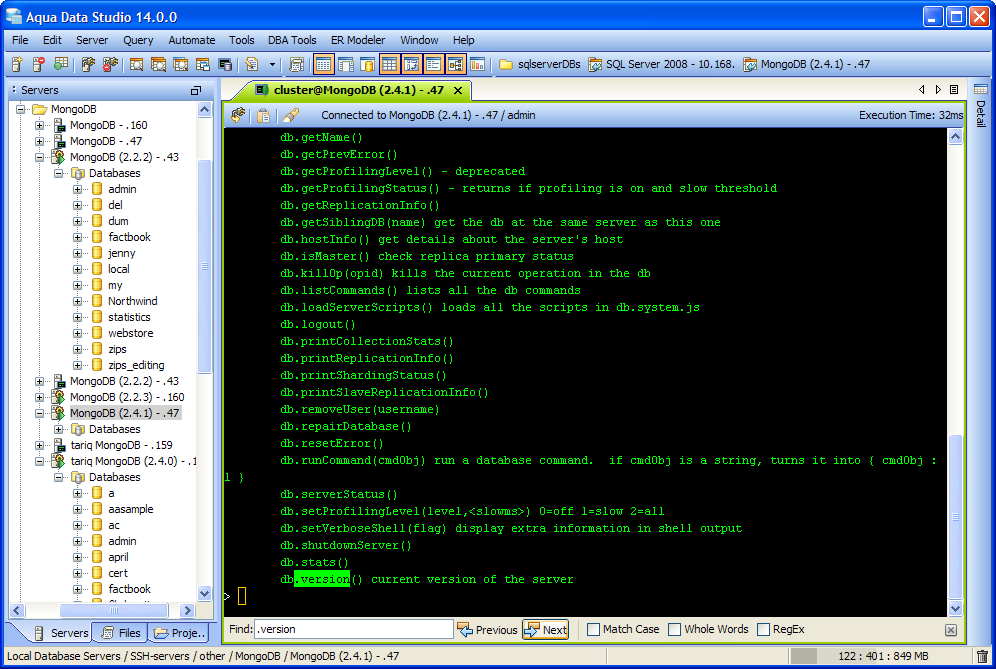The image size is (996, 669).
Task: Click the memory usage bar in status bar
Action: tap(880, 656)
